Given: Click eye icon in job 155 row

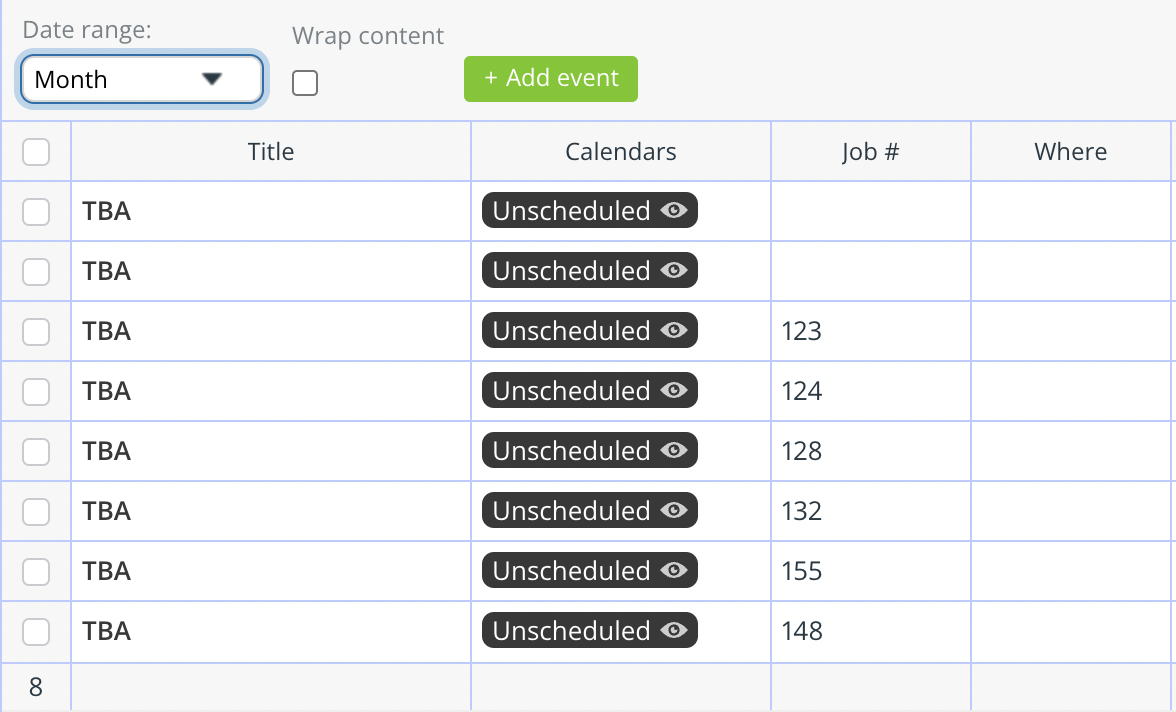Looking at the screenshot, I should pos(674,570).
